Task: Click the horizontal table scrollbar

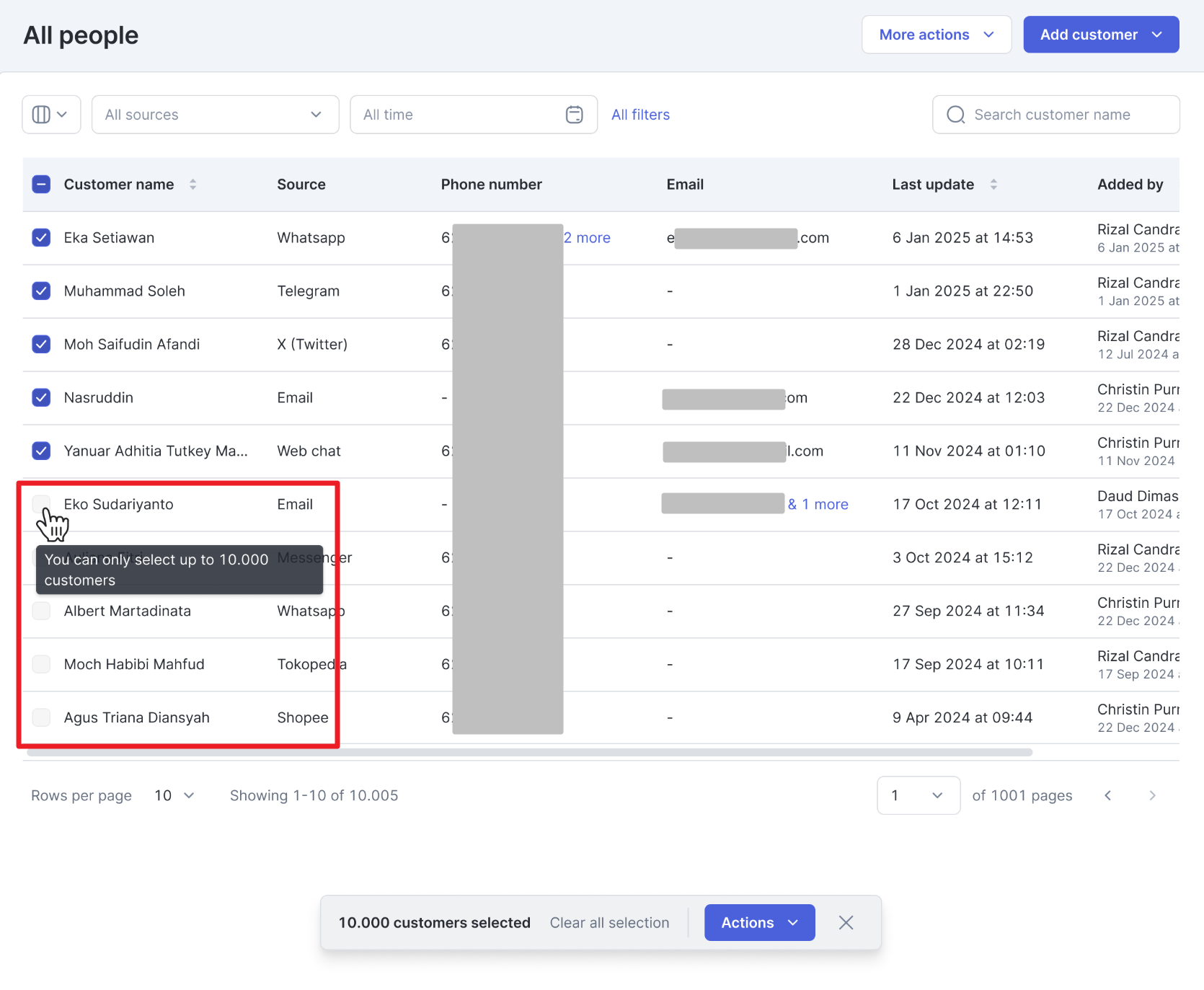Action: [x=530, y=752]
